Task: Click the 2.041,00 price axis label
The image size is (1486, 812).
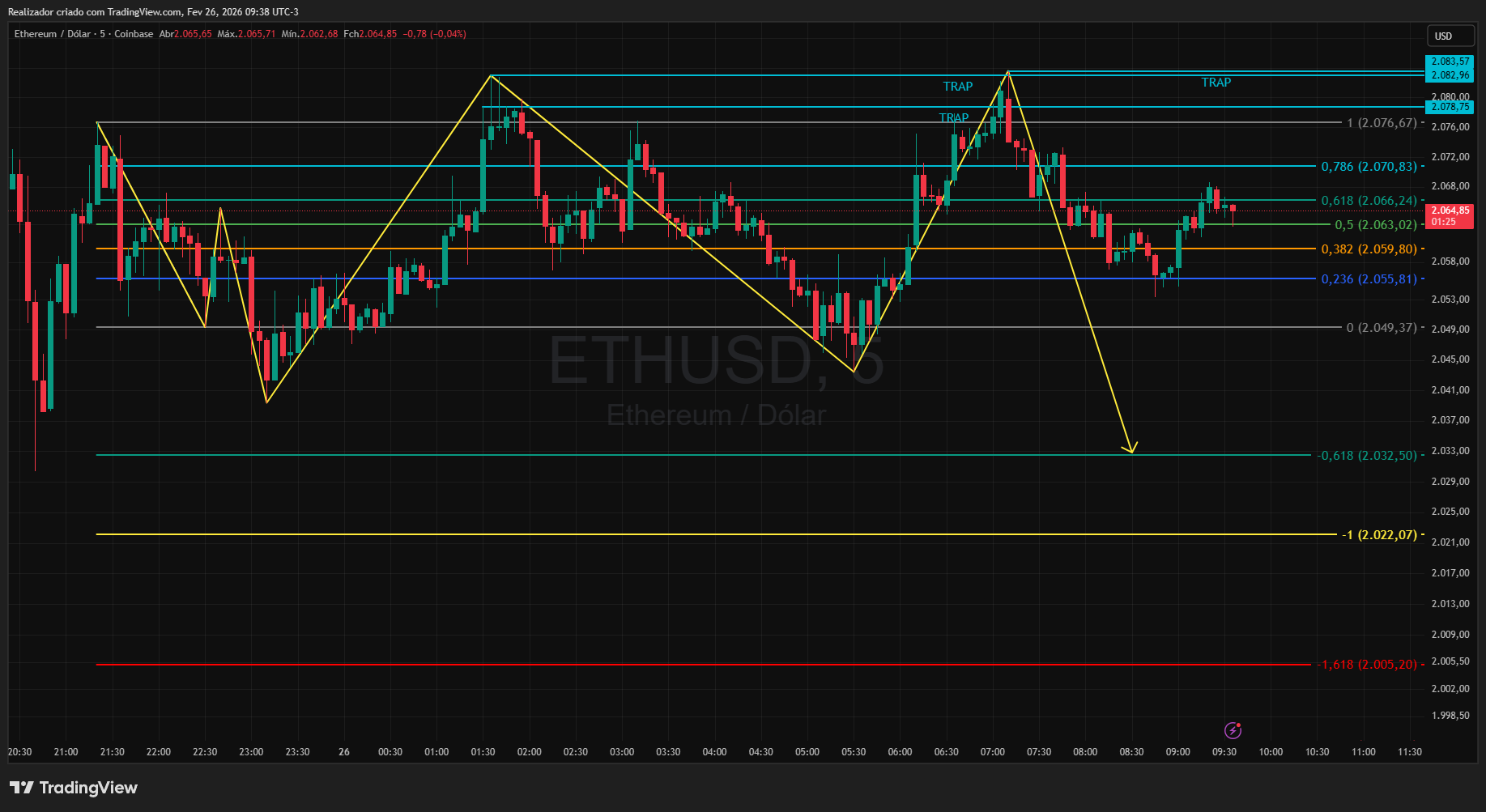Action: pyautogui.click(x=1450, y=390)
